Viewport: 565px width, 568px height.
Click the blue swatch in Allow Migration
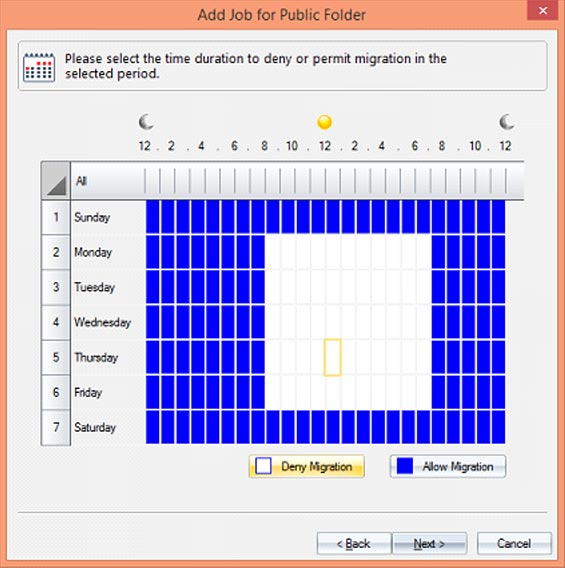pos(405,466)
